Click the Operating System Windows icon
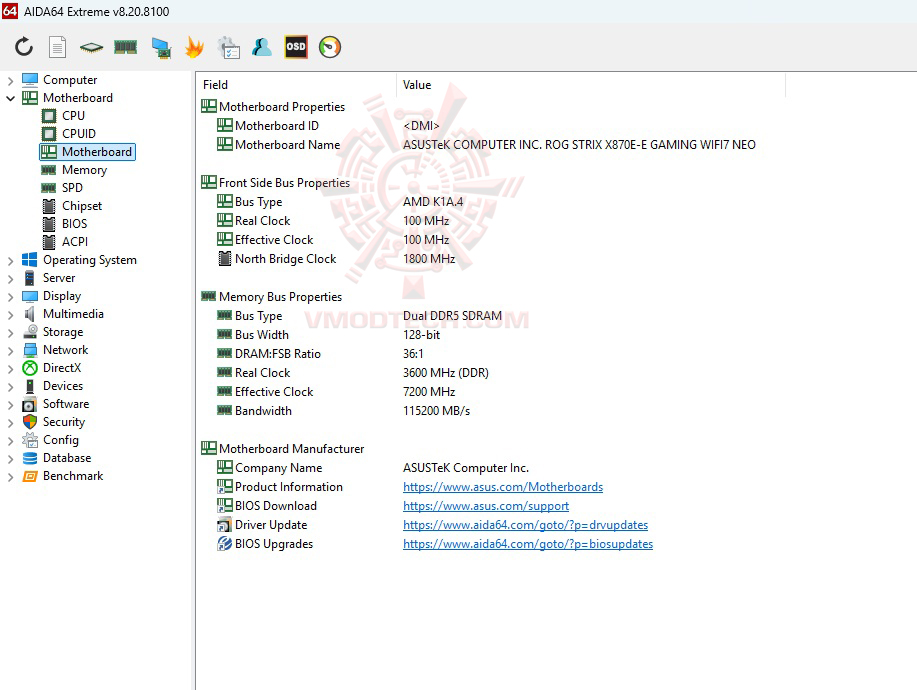This screenshot has height=690, width=917. click(29, 260)
